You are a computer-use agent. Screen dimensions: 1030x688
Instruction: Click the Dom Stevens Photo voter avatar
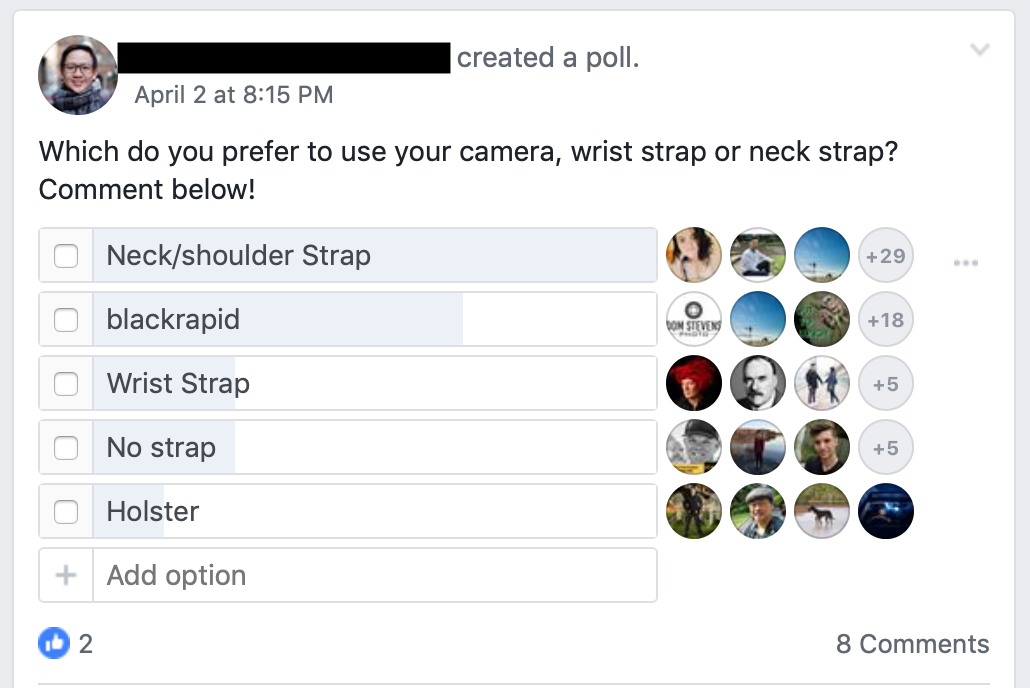point(694,320)
